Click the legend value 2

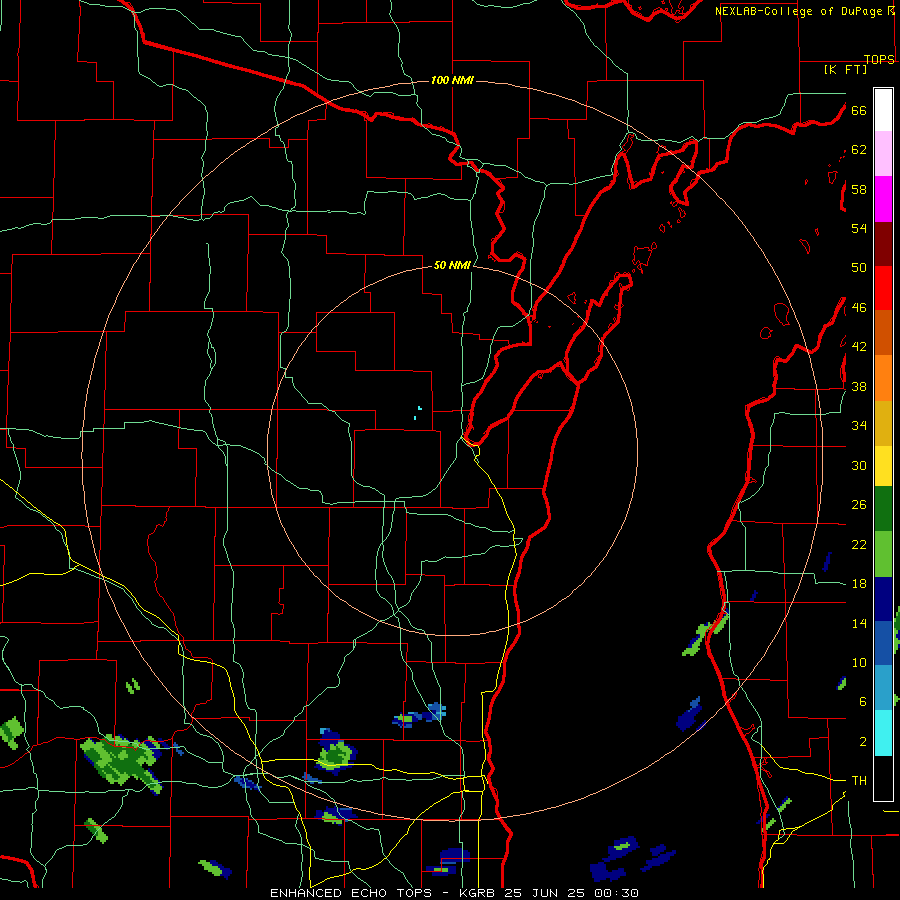pos(862,742)
